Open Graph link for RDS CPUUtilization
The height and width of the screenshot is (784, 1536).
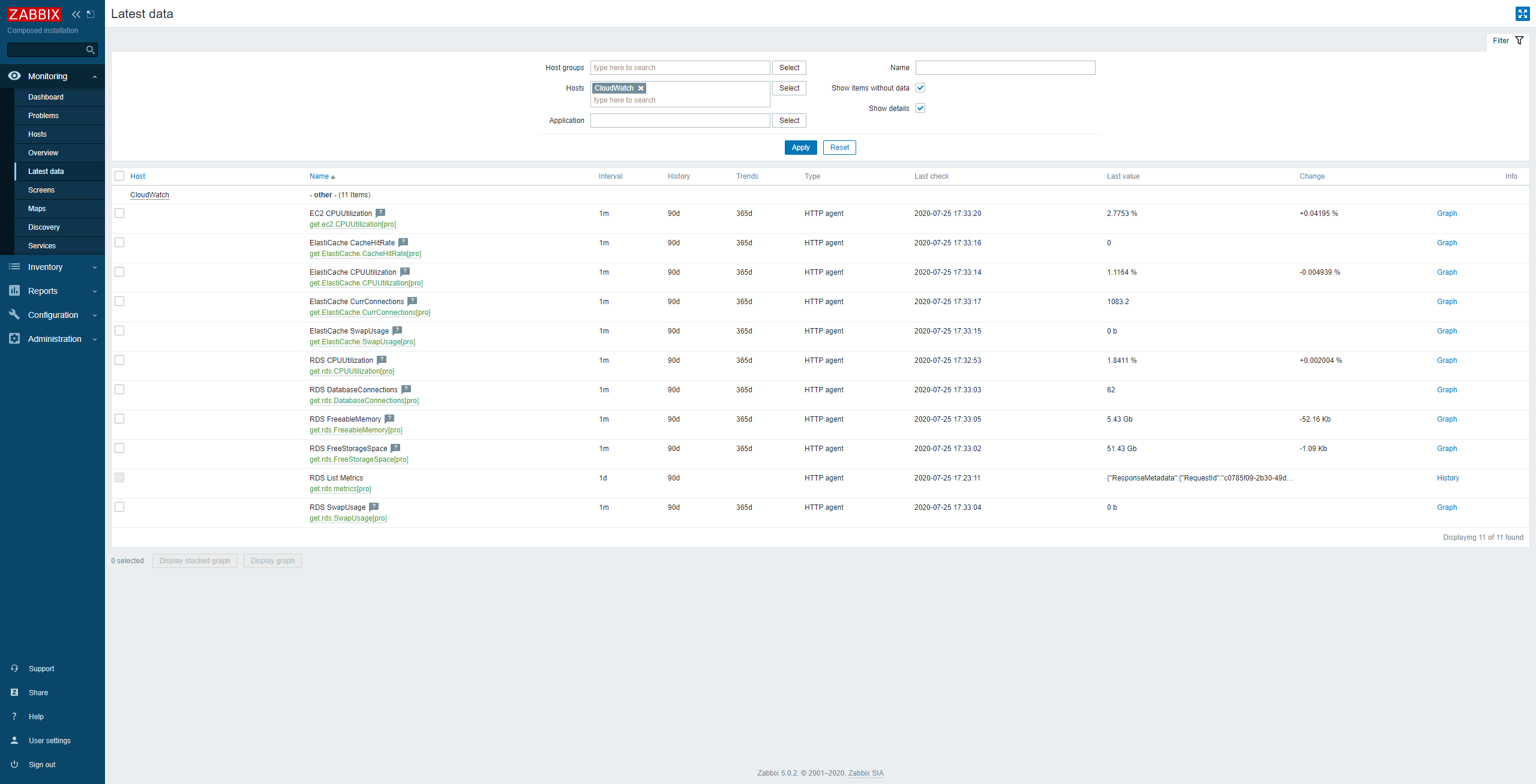pyautogui.click(x=1447, y=361)
